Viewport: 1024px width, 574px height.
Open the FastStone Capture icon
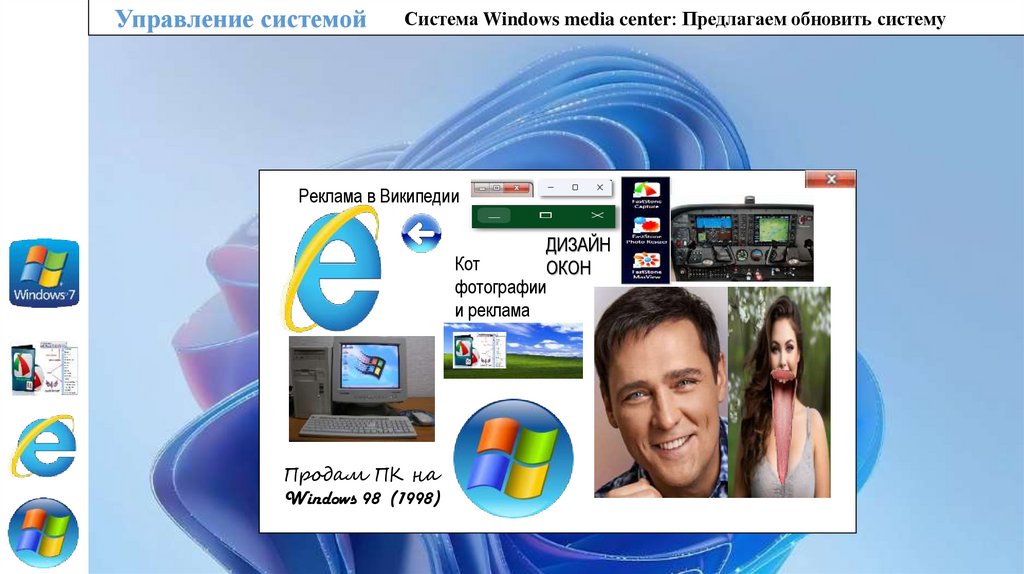pyautogui.click(x=646, y=194)
